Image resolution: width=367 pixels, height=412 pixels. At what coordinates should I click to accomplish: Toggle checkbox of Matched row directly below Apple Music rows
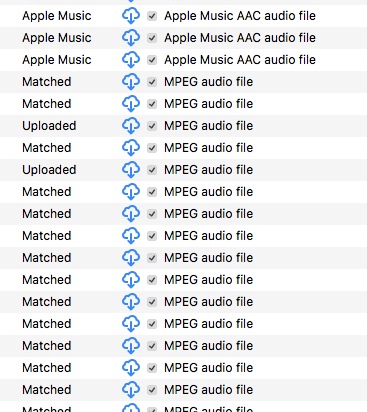[152, 82]
